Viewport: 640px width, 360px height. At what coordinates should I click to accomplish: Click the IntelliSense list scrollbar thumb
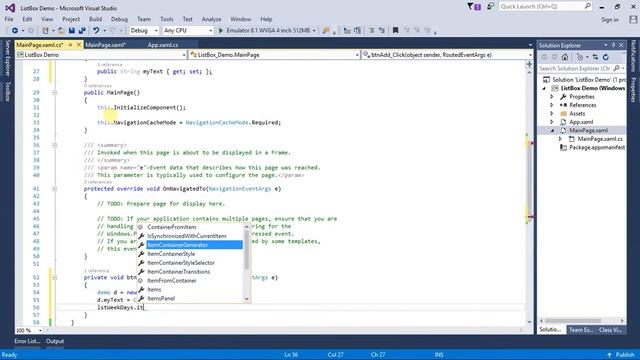tap(246, 249)
